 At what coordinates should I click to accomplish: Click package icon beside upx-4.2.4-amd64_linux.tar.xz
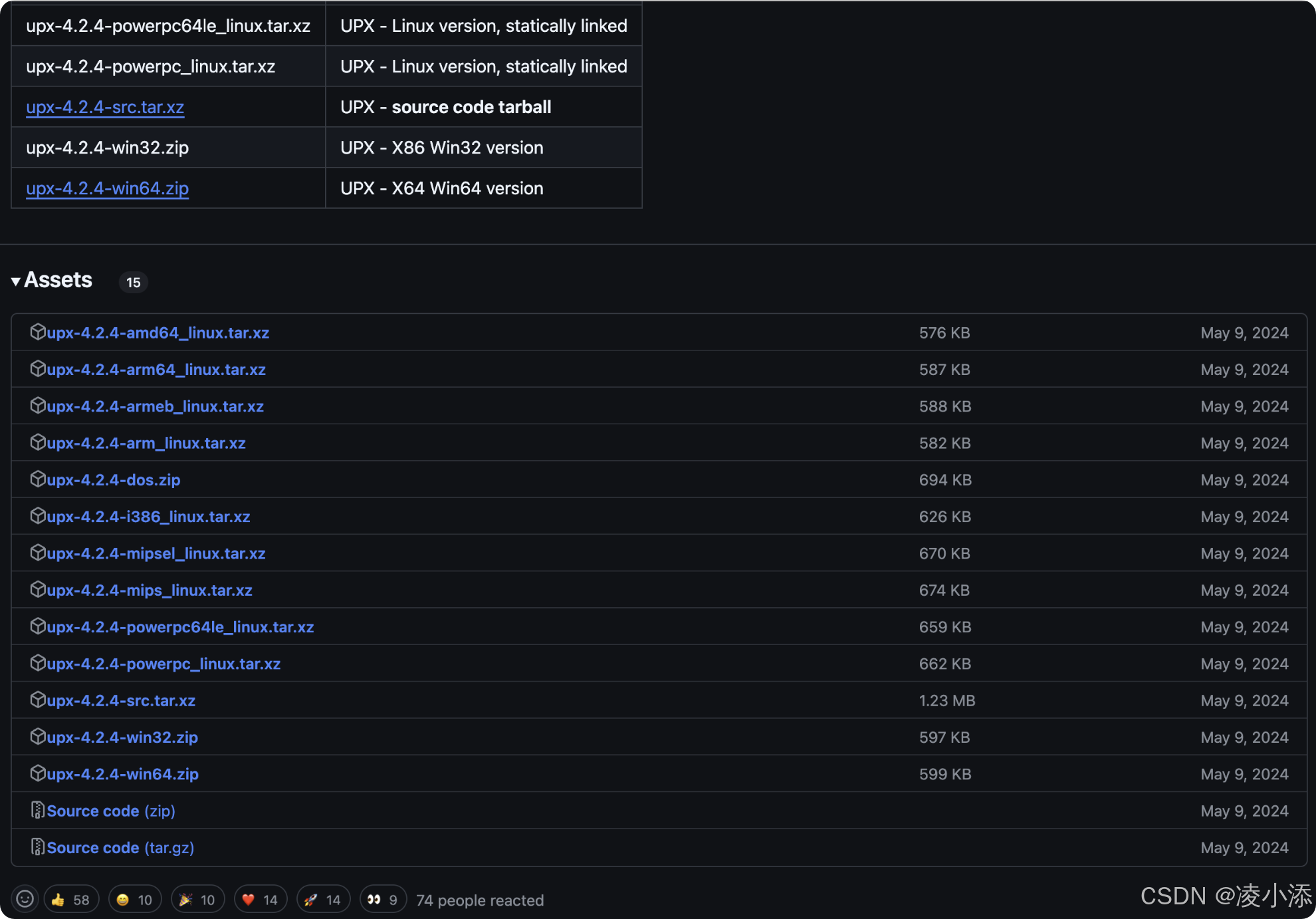tap(37, 332)
